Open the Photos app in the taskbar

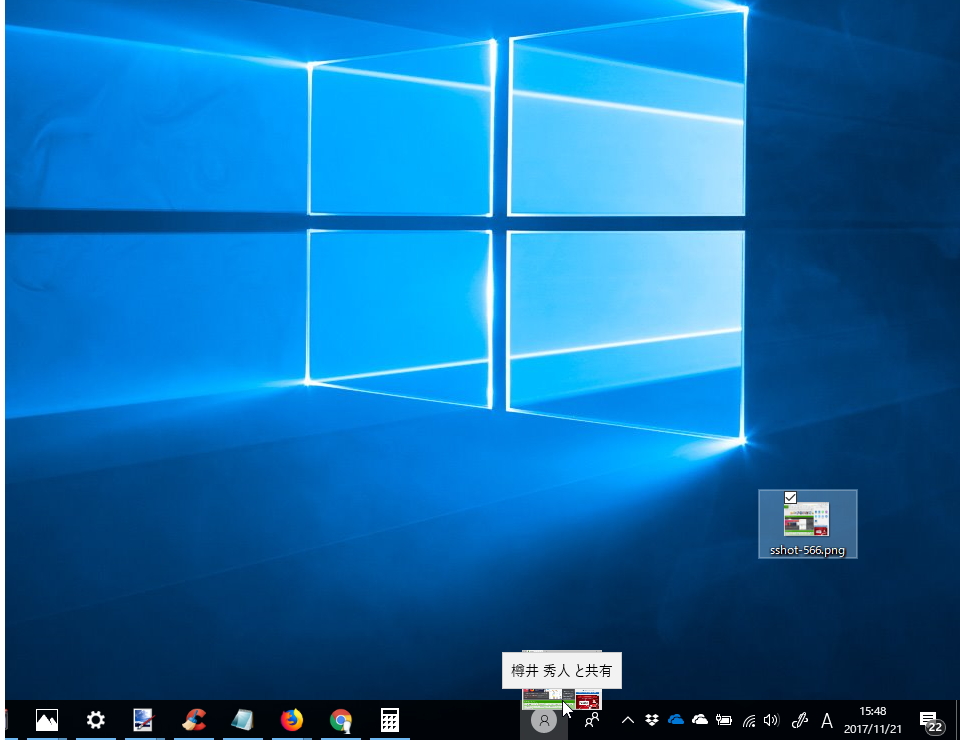(x=47, y=720)
